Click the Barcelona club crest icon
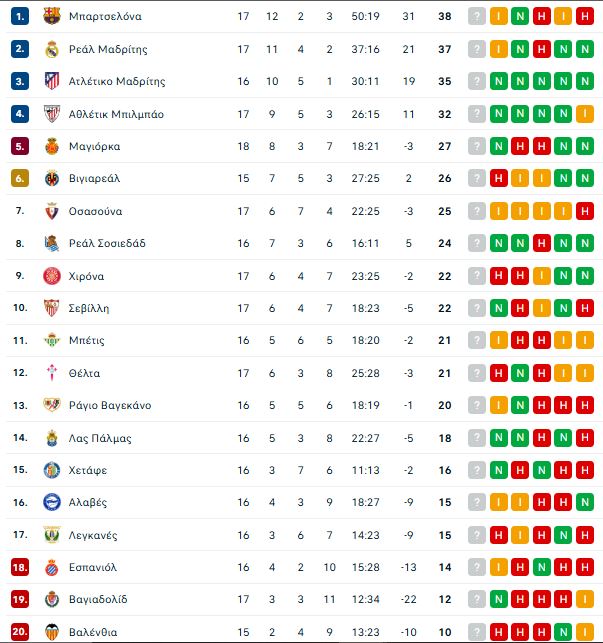 [x=52, y=16]
